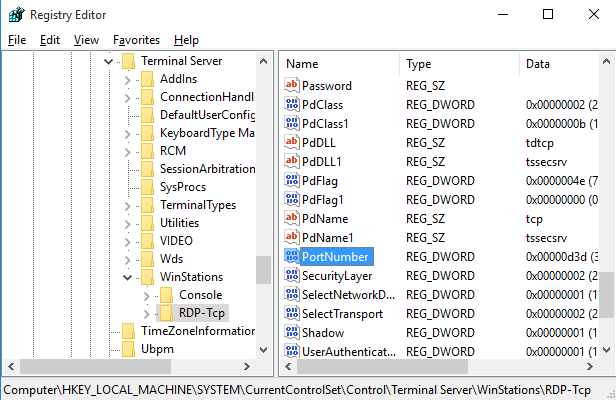Click the RCM folder icon
The height and width of the screenshot is (400, 616).
point(147,151)
